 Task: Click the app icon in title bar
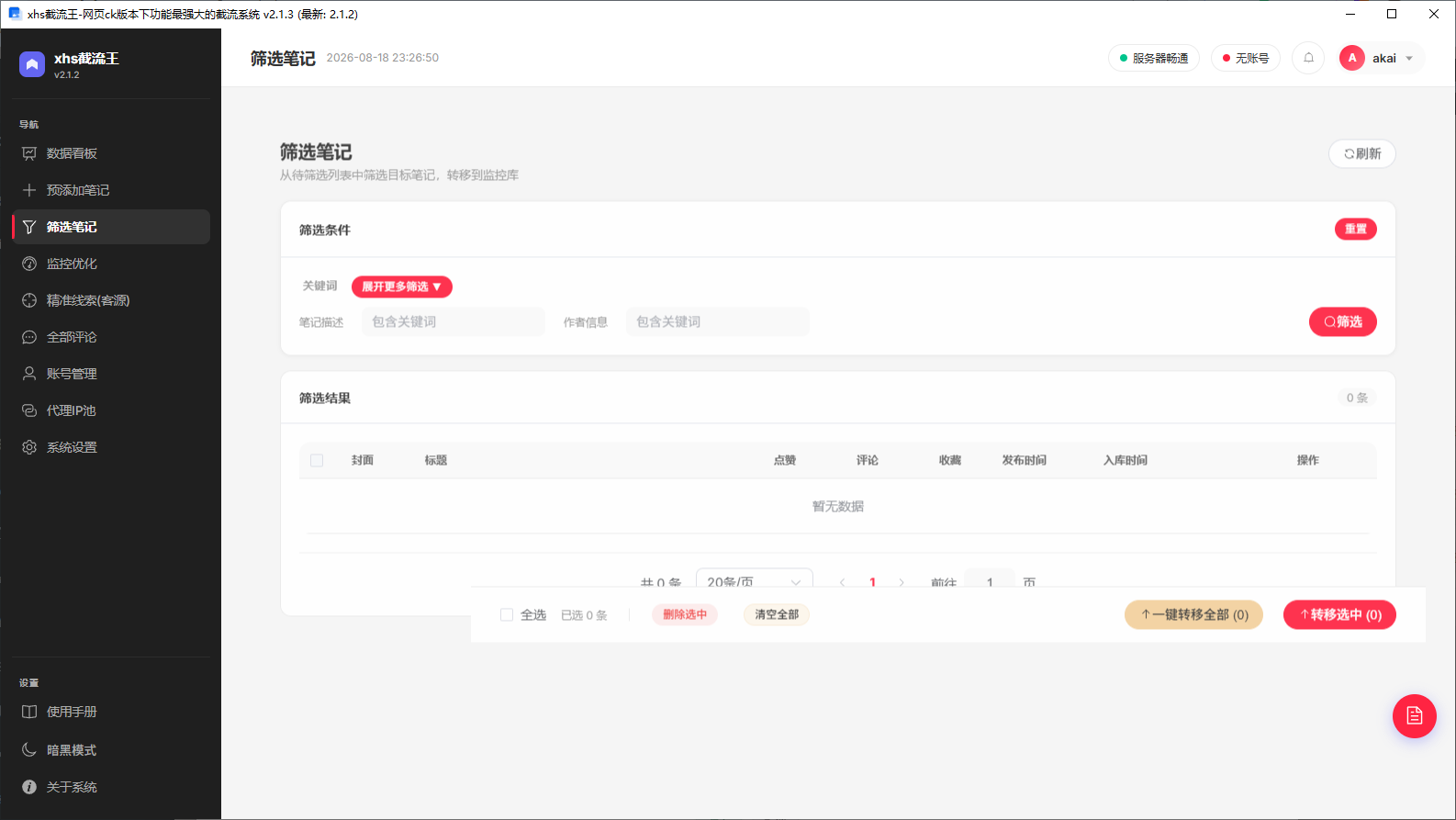coord(14,14)
